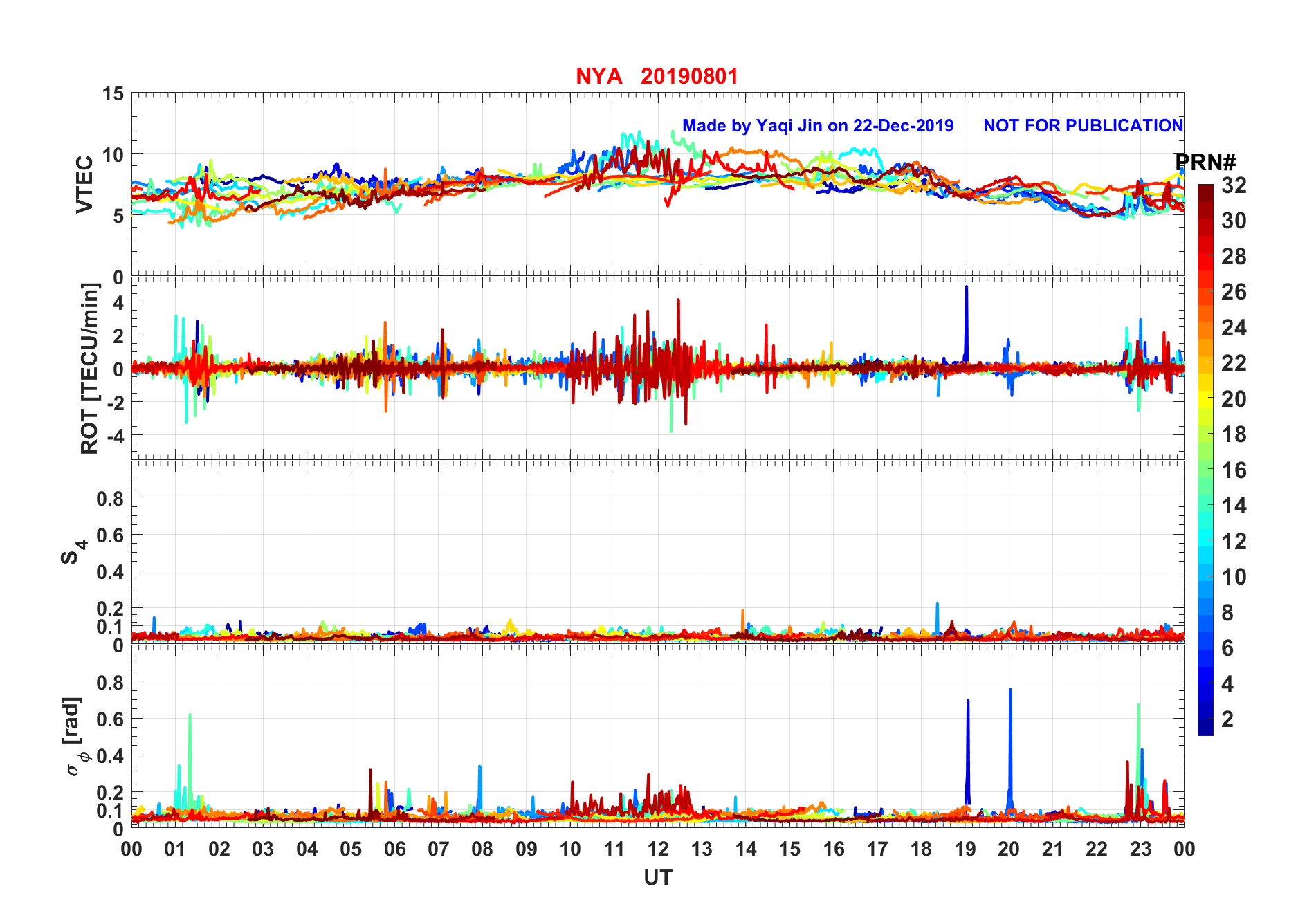1316x920 pixels.
Task: Click colorbar tick label "28"
Action: 1234,256
